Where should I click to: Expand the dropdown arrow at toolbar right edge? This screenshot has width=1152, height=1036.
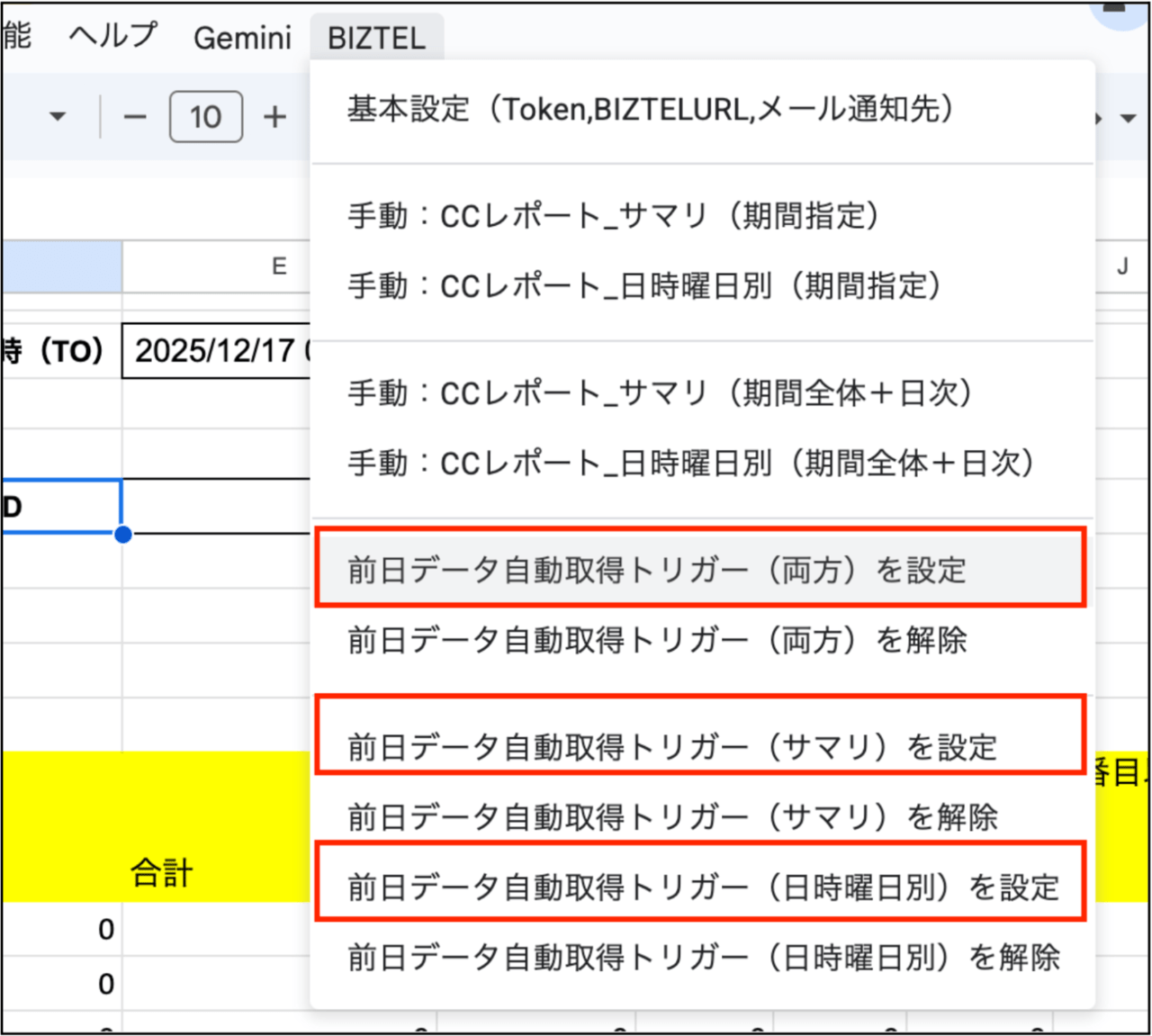pos(1128,118)
